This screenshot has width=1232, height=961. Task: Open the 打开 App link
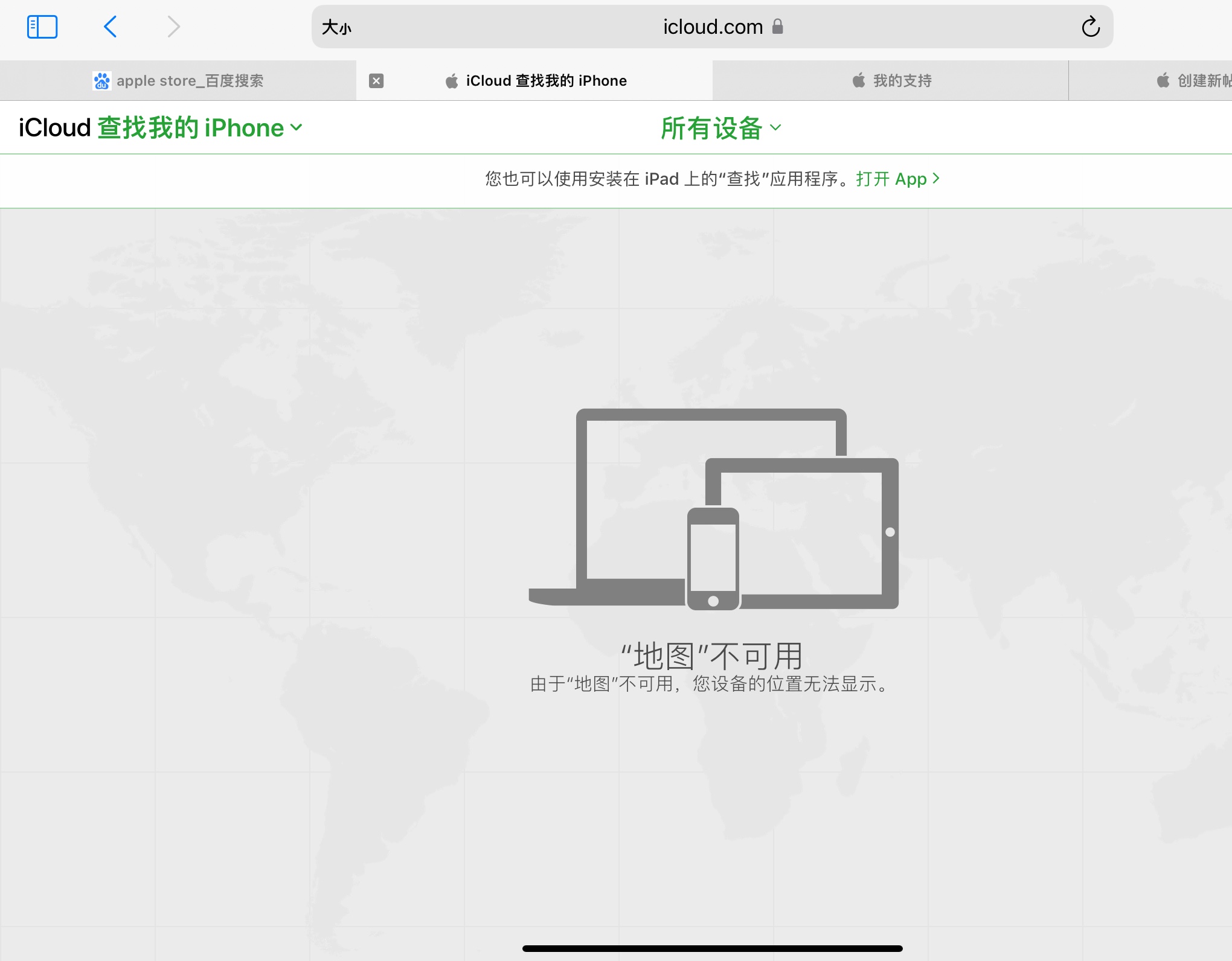coord(897,179)
